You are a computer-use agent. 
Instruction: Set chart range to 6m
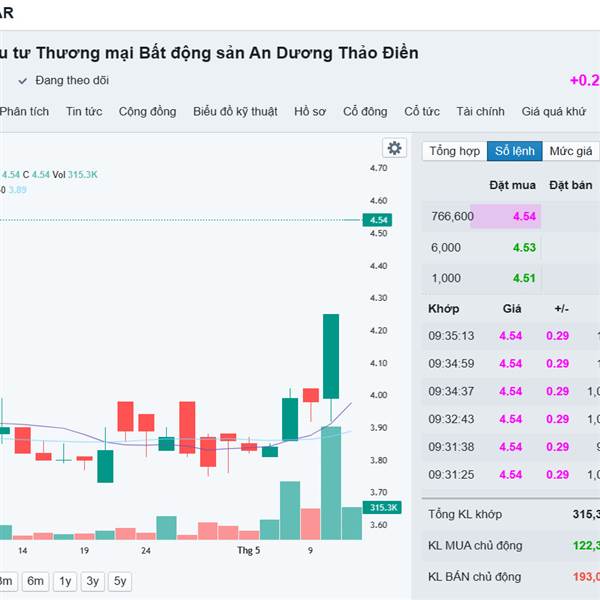tap(35, 581)
